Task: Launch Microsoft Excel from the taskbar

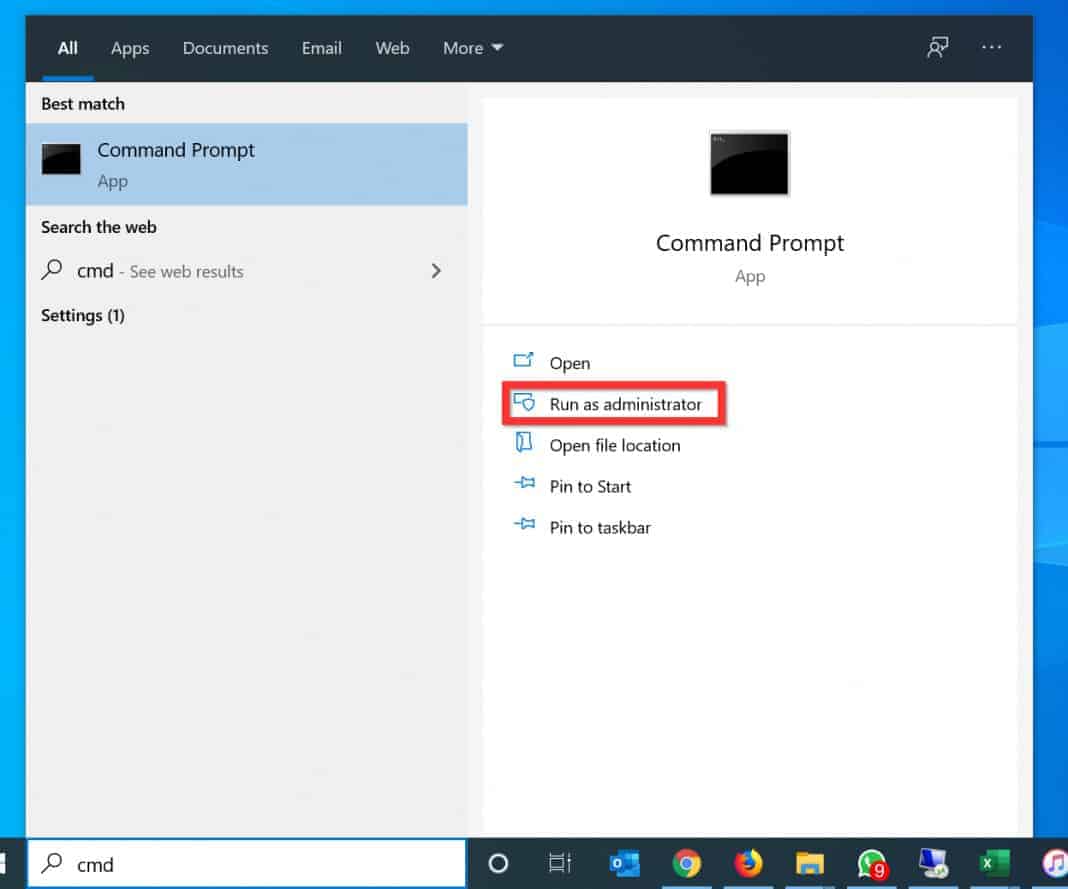Action: pyautogui.click(x=994, y=863)
